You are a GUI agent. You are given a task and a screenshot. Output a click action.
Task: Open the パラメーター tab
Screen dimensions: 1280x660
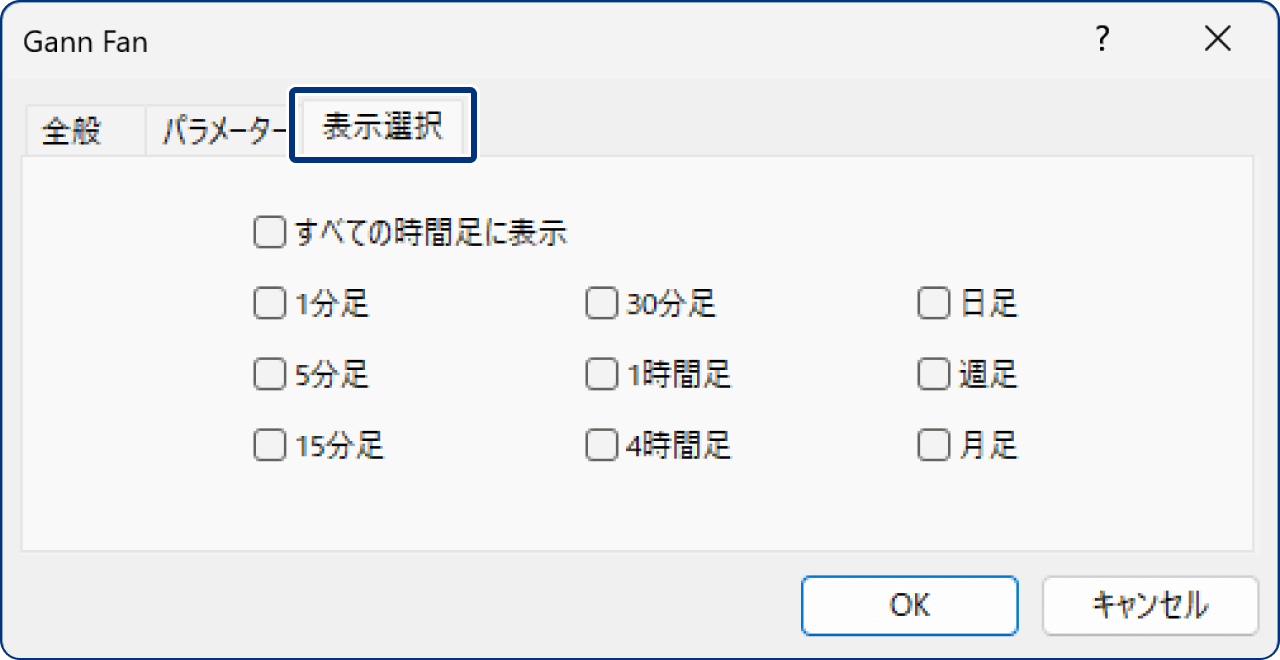[x=224, y=131]
